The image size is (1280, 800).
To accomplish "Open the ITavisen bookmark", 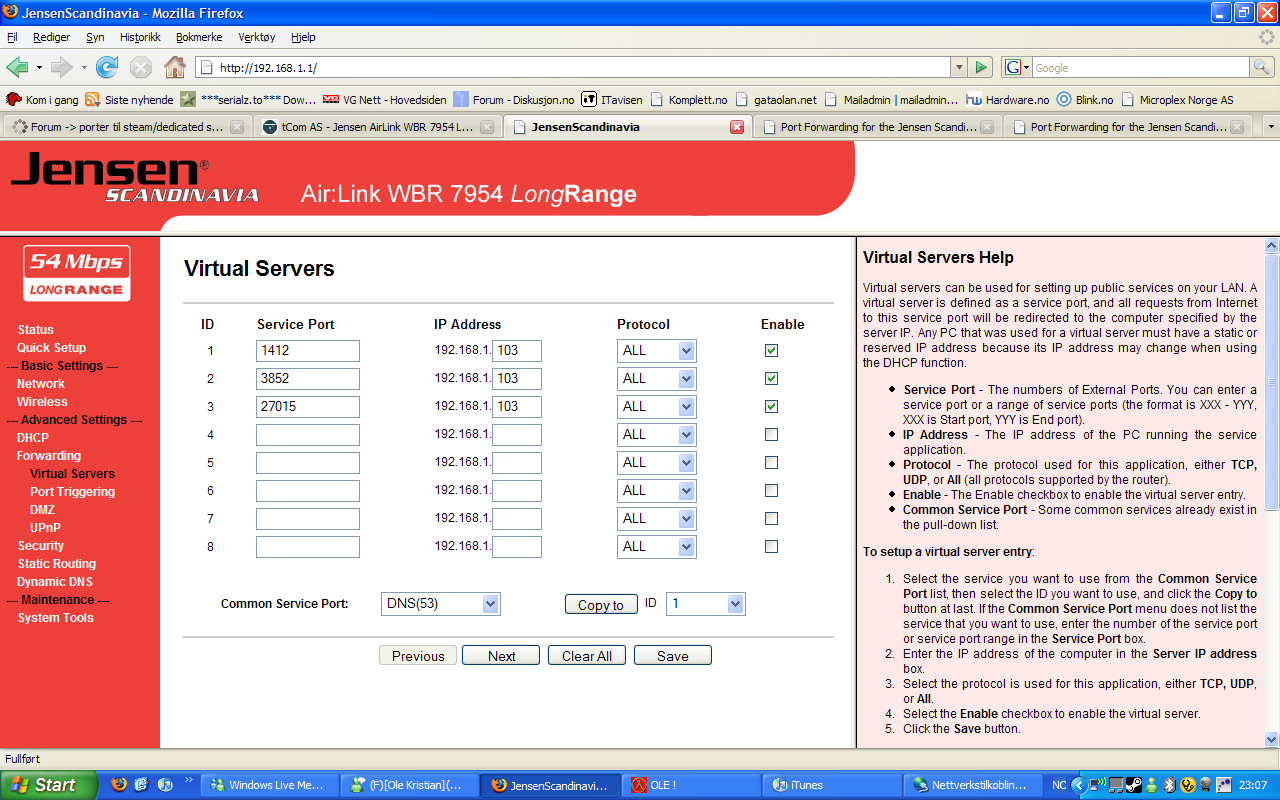I will (612, 100).
